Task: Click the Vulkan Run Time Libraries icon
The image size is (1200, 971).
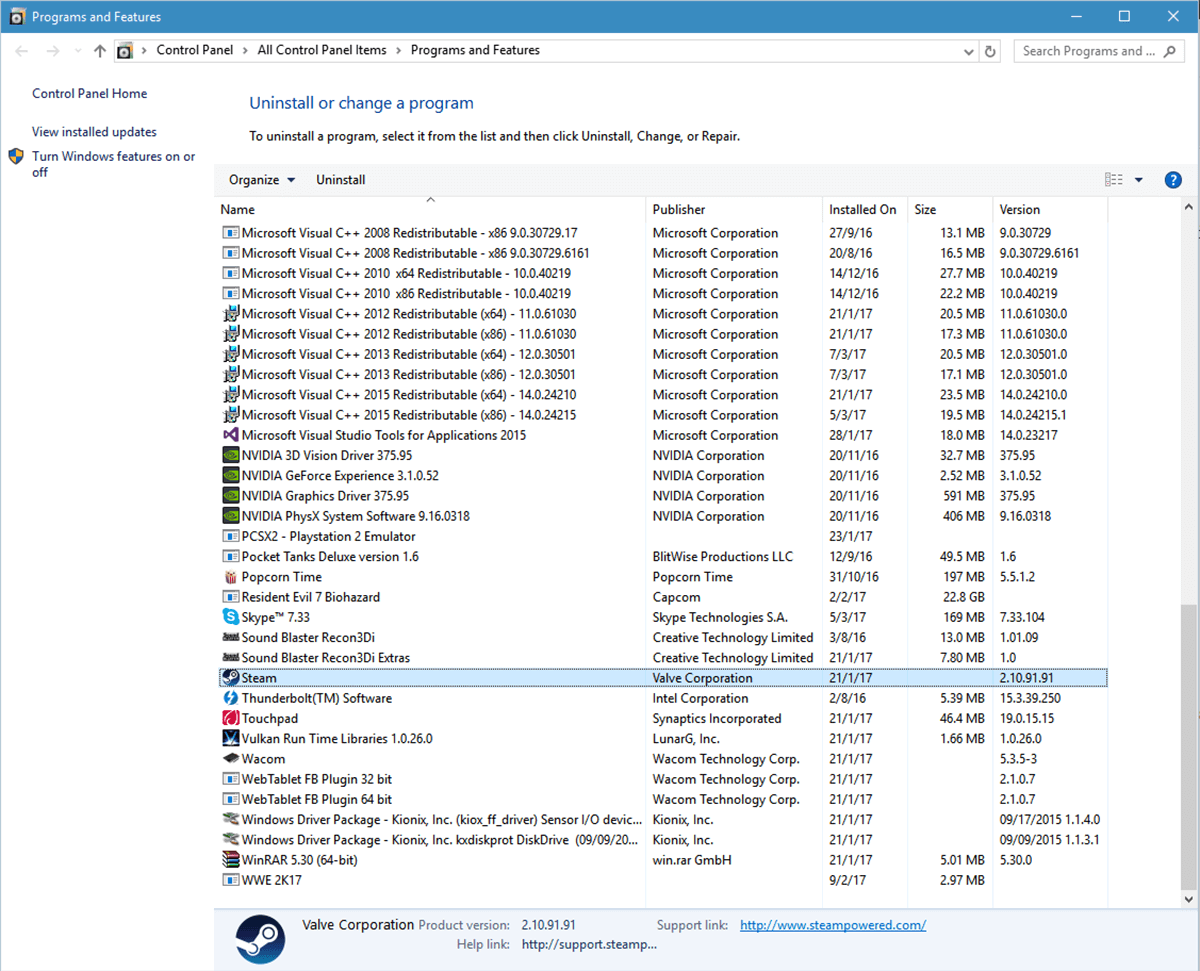Action: pos(231,739)
